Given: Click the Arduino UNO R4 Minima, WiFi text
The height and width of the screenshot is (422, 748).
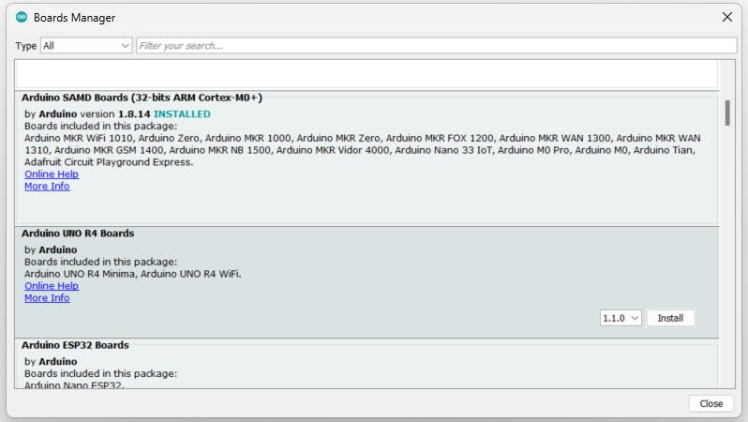Looking at the screenshot, I should (133, 274).
